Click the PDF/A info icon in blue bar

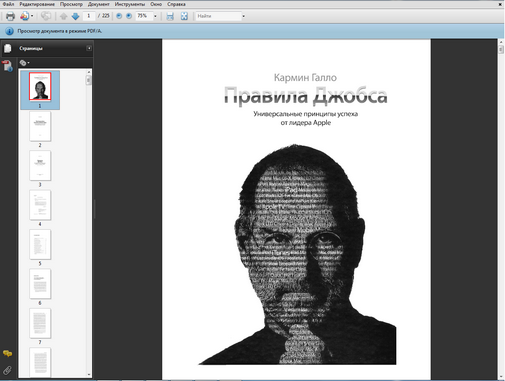click(x=9, y=31)
